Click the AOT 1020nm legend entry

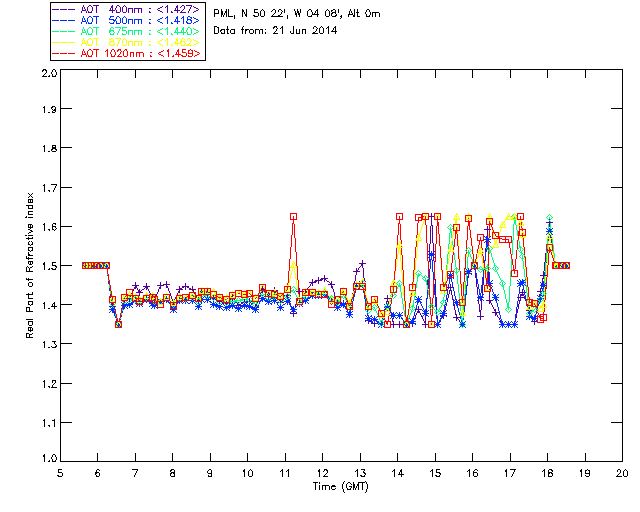pyautogui.click(x=127, y=53)
